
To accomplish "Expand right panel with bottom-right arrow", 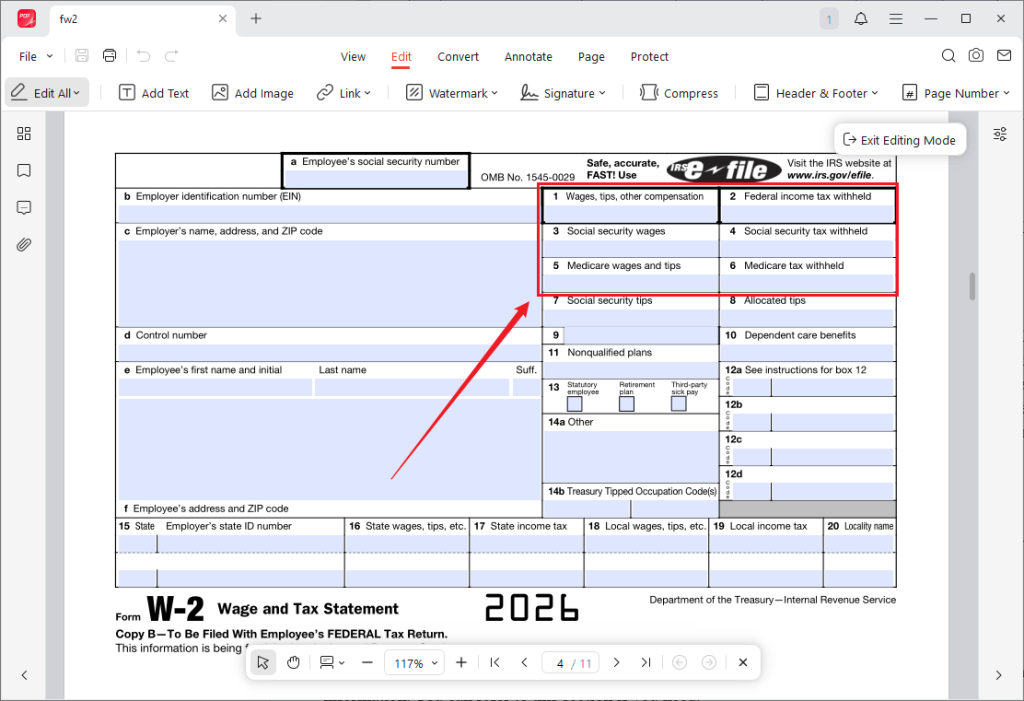I will tap(999, 675).
